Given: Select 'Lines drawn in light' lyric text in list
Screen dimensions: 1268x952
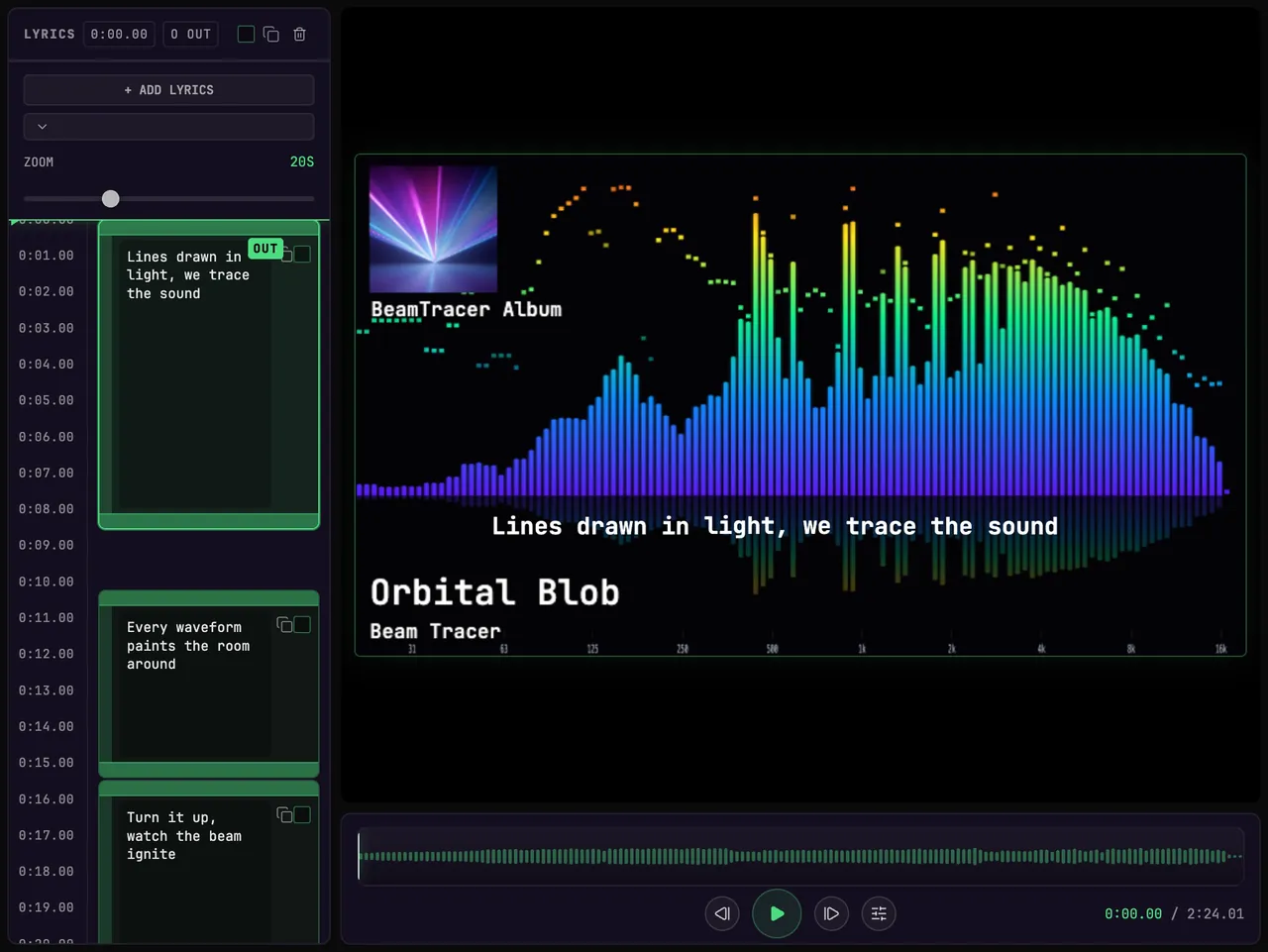Looking at the screenshot, I should coord(188,275).
